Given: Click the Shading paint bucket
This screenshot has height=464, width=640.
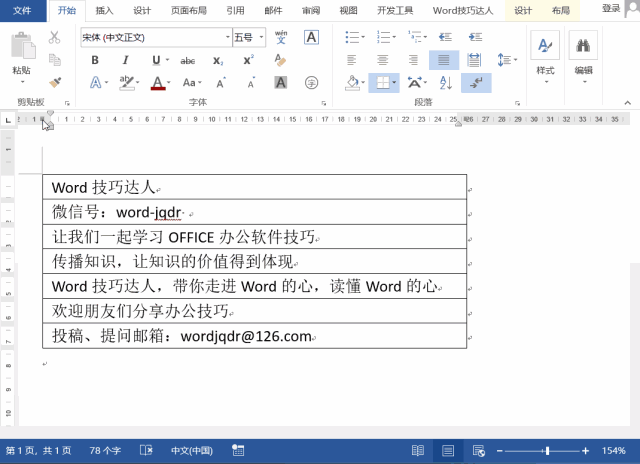Looking at the screenshot, I should 352,83.
